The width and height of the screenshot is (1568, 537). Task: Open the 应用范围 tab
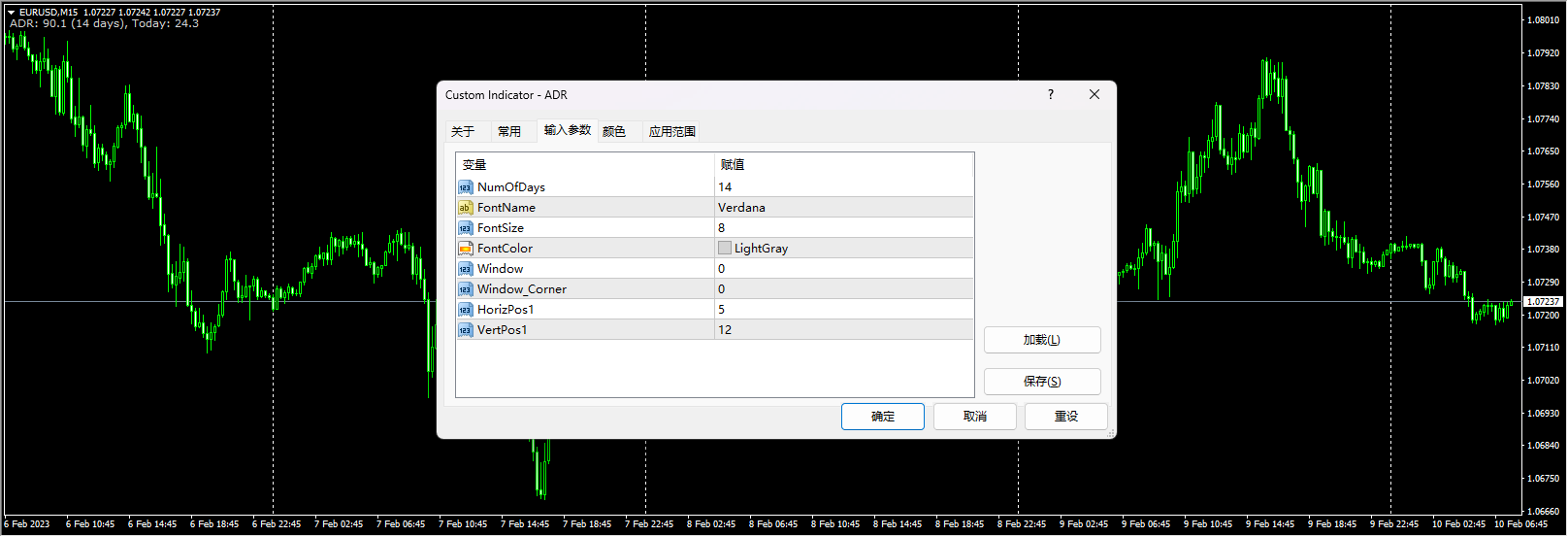[x=672, y=132]
